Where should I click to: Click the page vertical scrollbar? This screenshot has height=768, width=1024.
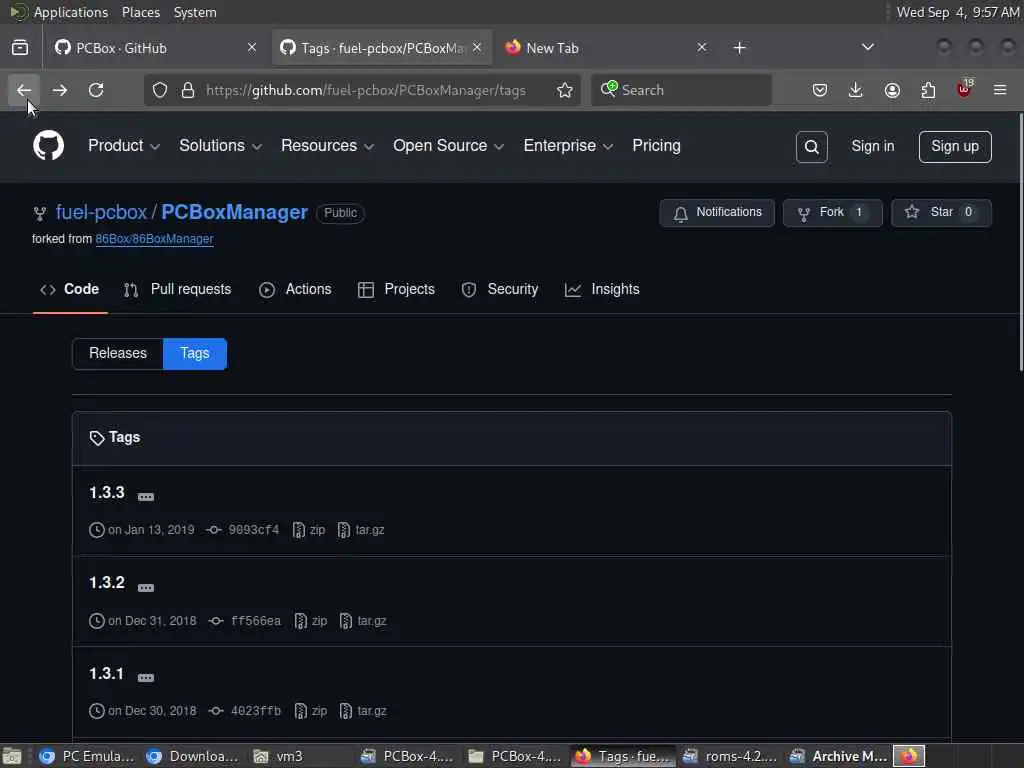(x=1020, y=242)
